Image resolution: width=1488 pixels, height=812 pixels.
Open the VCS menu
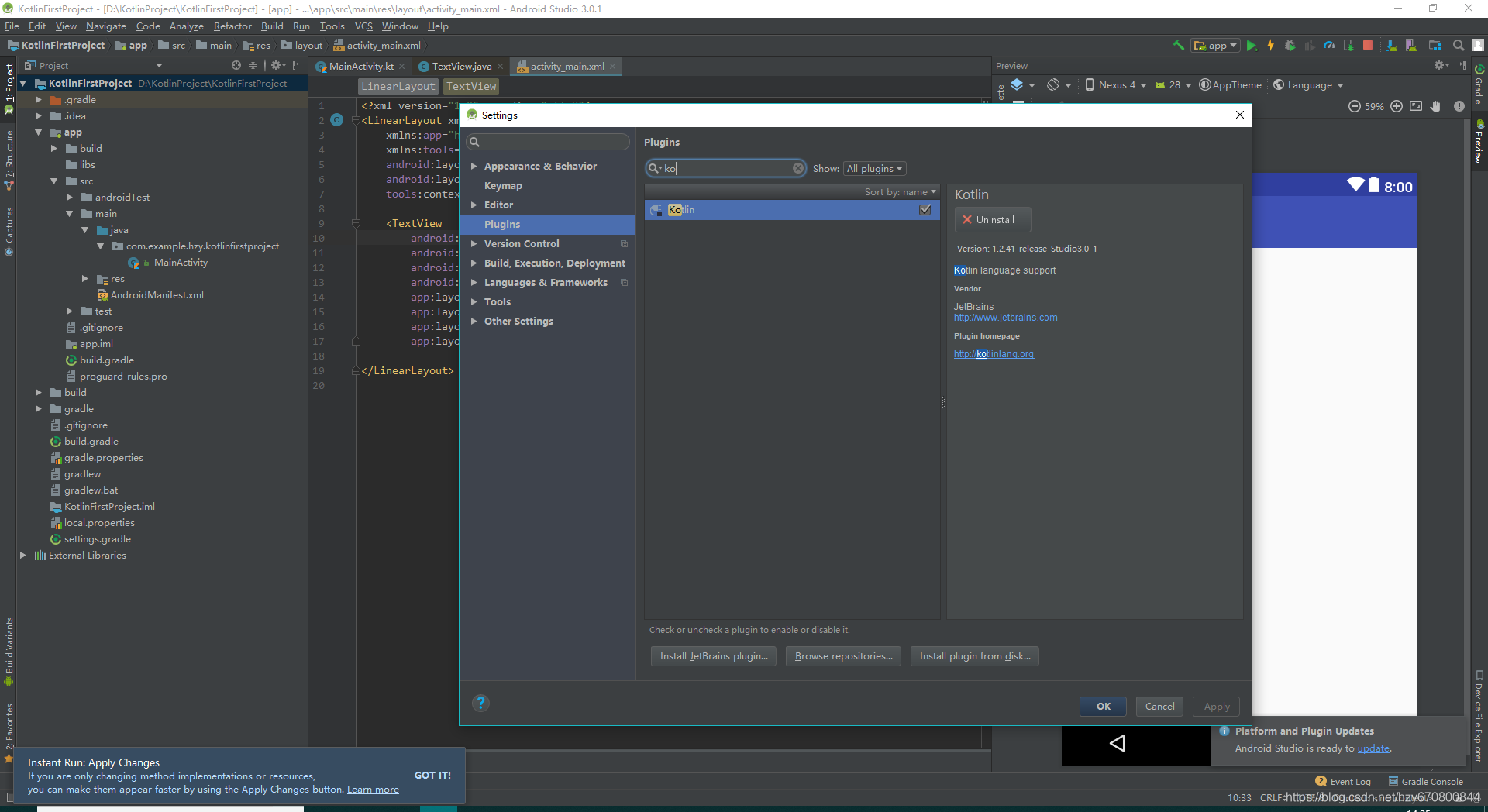(363, 26)
